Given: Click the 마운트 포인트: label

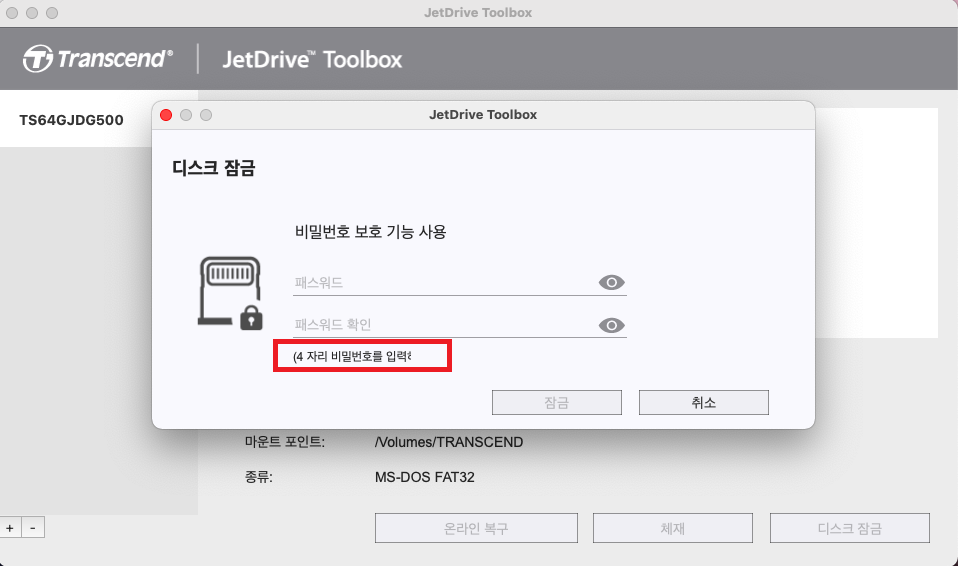Looking at the screenshot, I should click(x=285, y=441).
